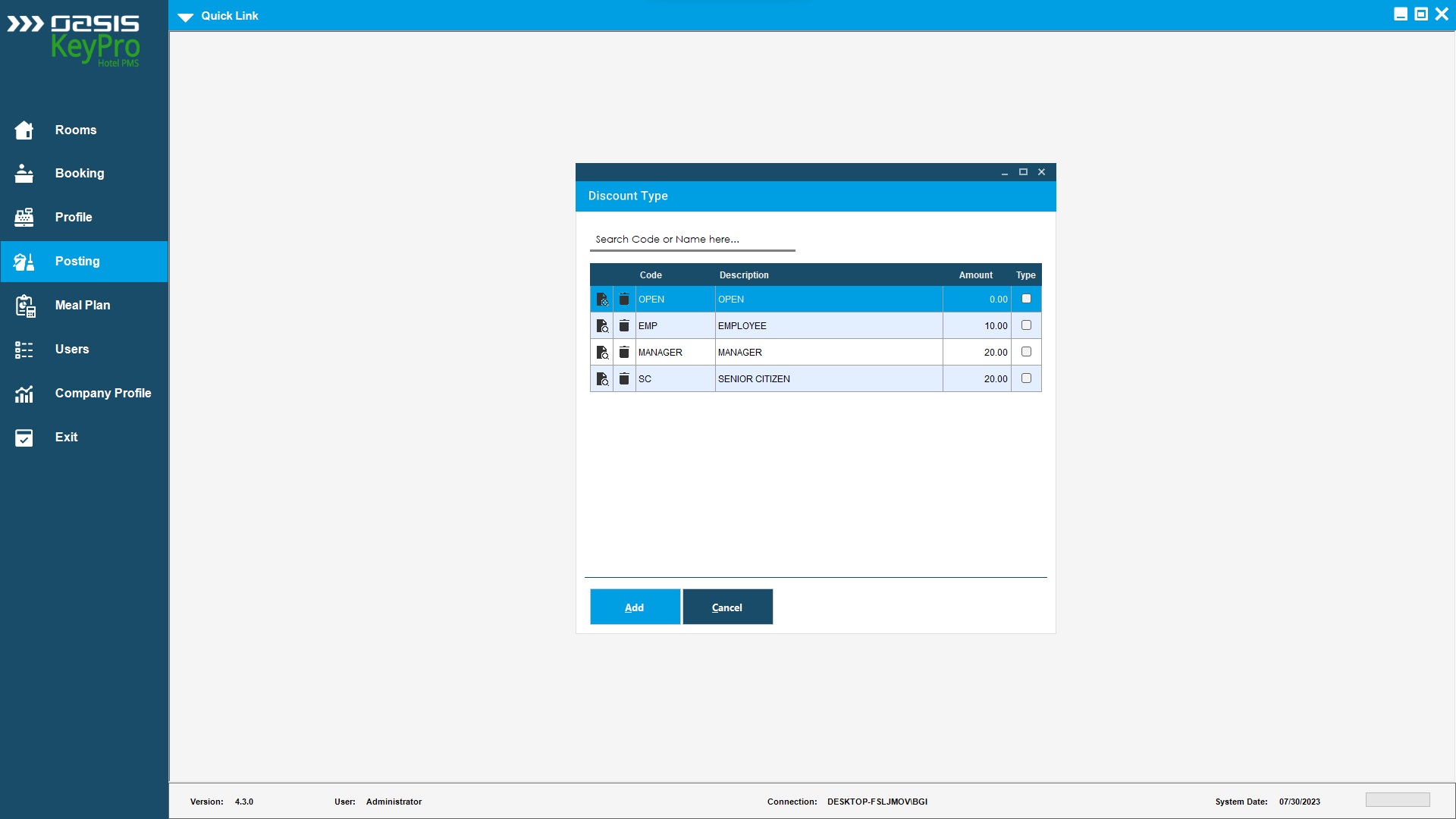Click the Amount column header
1456x819 pixels.
[975, 275]
